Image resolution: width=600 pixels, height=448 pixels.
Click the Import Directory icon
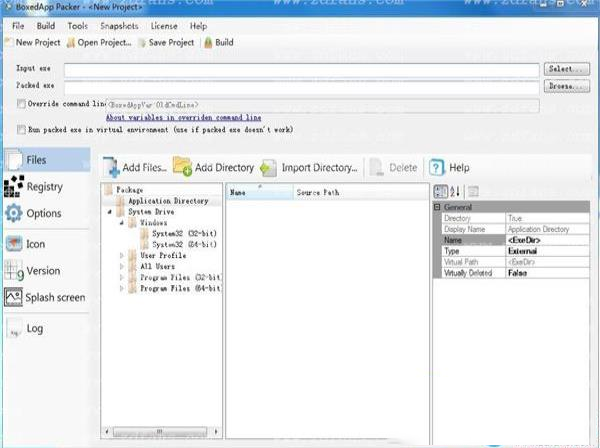268,168
